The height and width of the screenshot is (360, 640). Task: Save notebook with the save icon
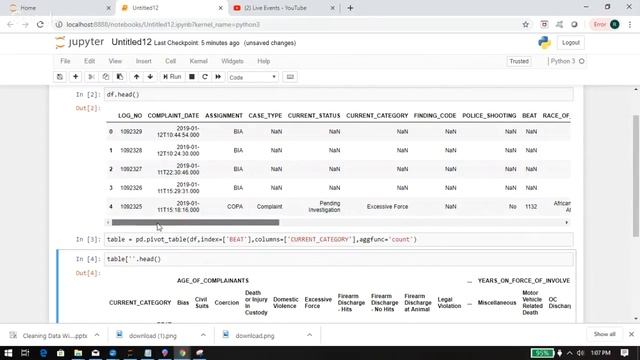pyautogui.click(x=60, y=77)
